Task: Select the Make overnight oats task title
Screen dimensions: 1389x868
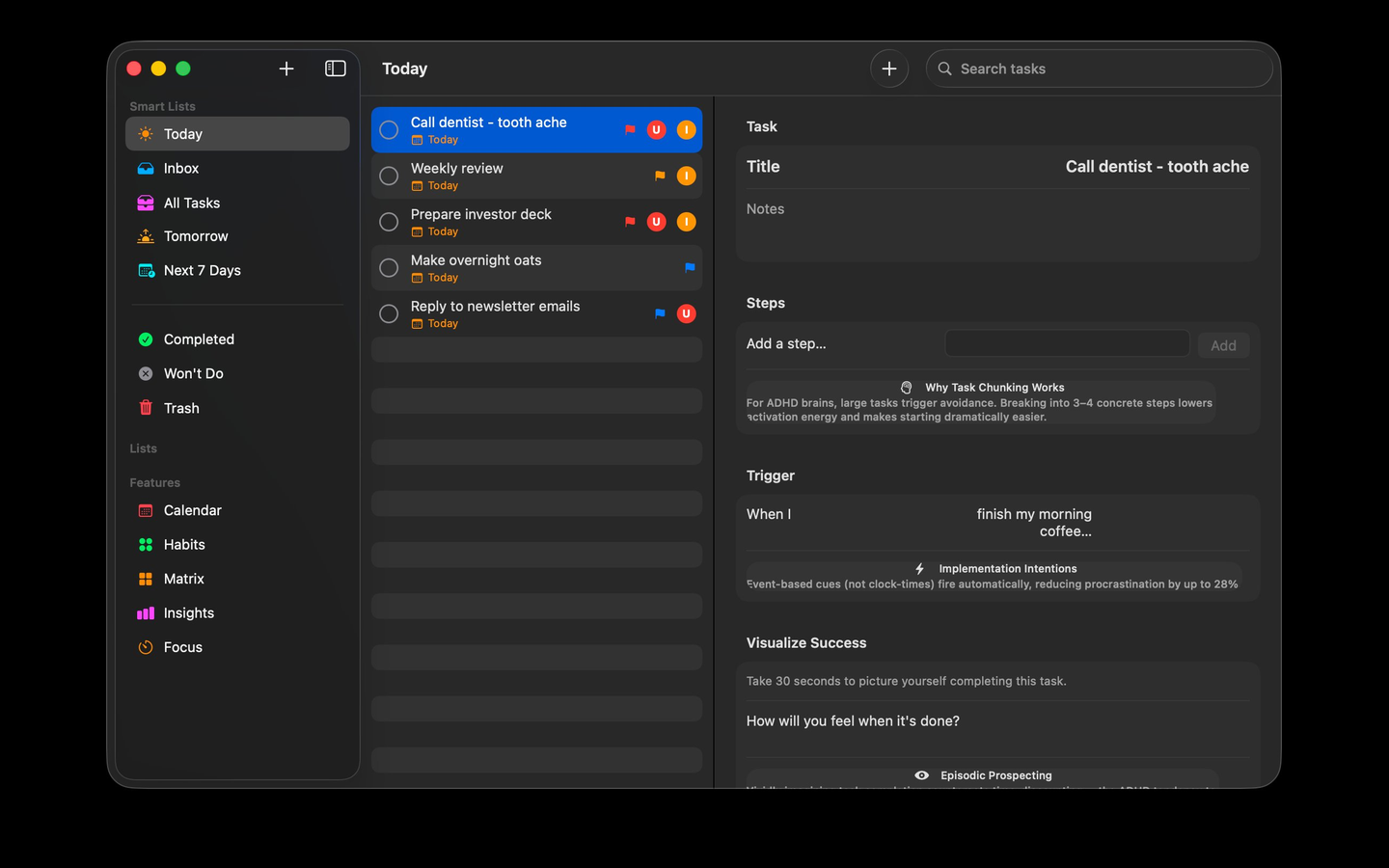Action: [476, 260]
